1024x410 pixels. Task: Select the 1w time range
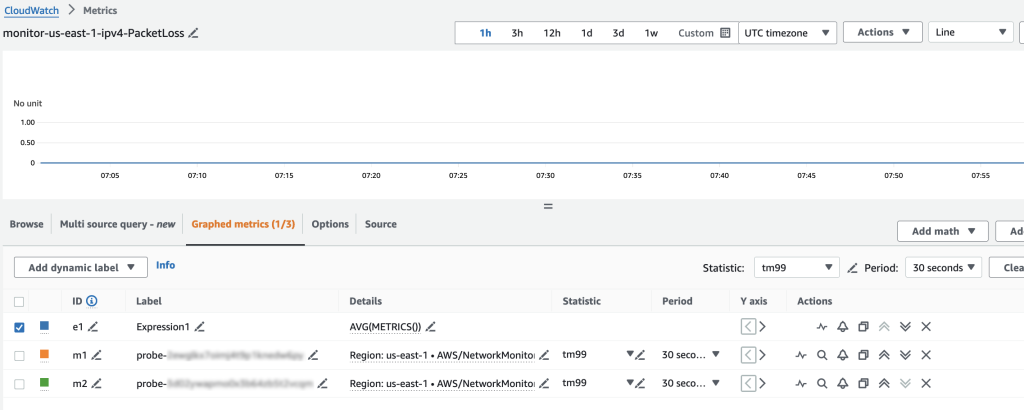click(651, 33)
